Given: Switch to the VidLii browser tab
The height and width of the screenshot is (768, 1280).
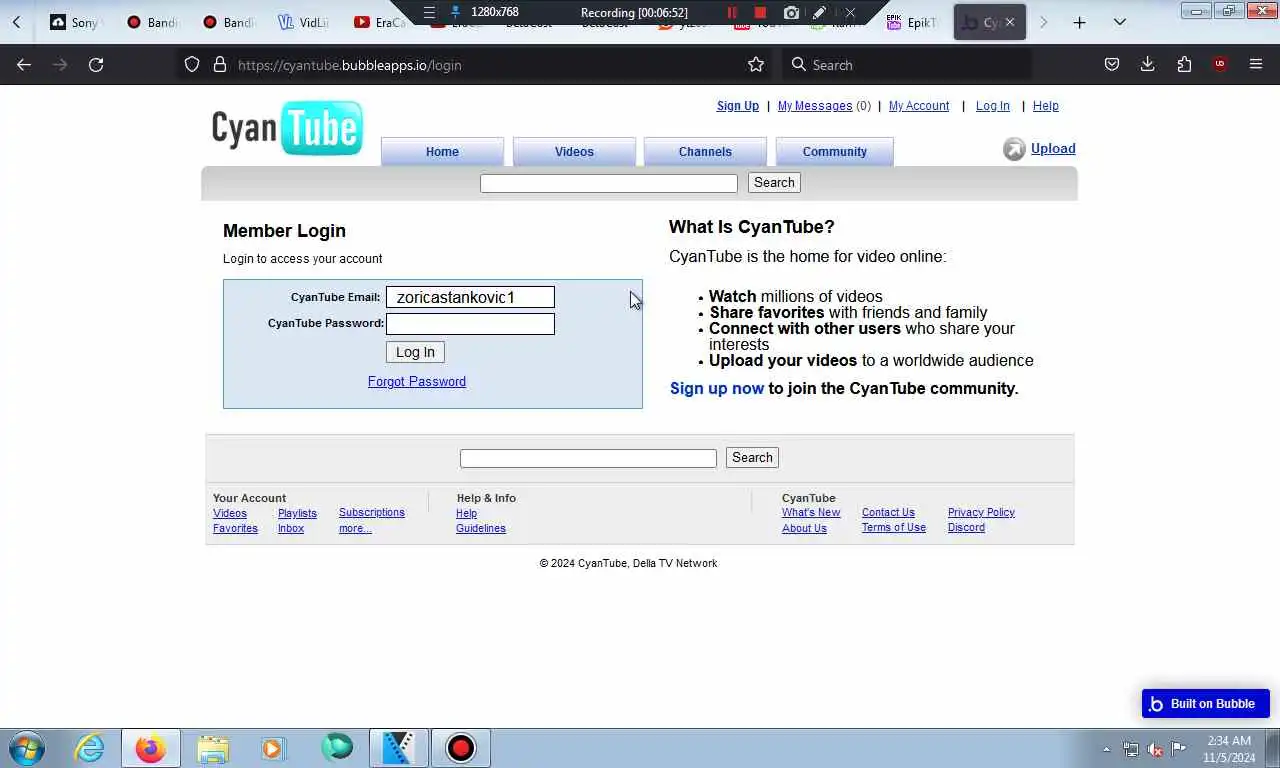Looking at the screenshot, I should coord(304,22).
